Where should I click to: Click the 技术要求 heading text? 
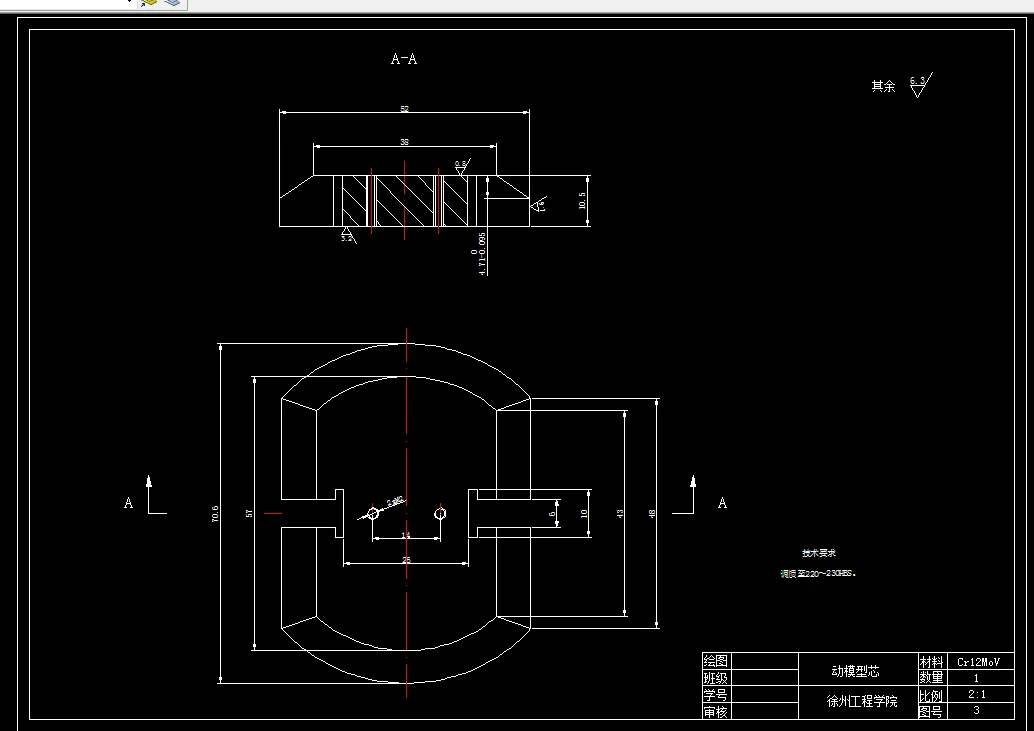[x=819, y=553]
